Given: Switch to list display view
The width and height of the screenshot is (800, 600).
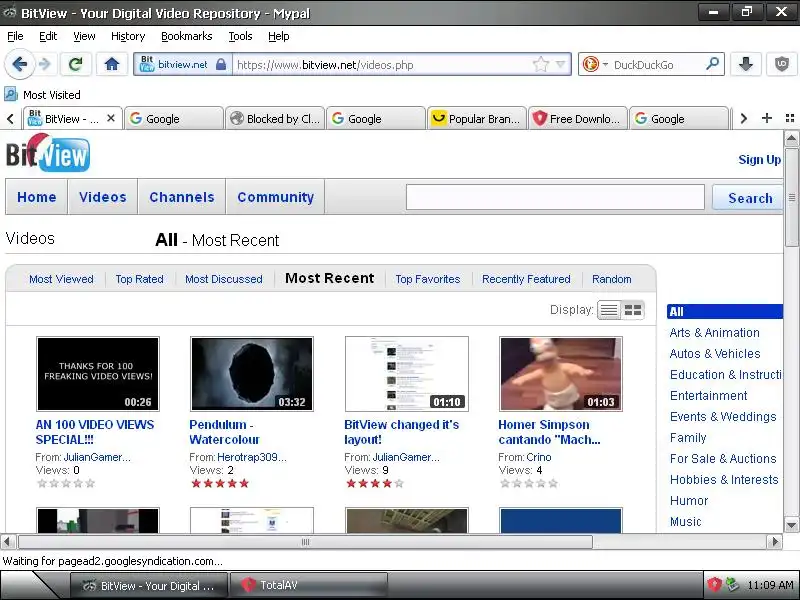Looking at the screenshot, I should pos(609,310).
